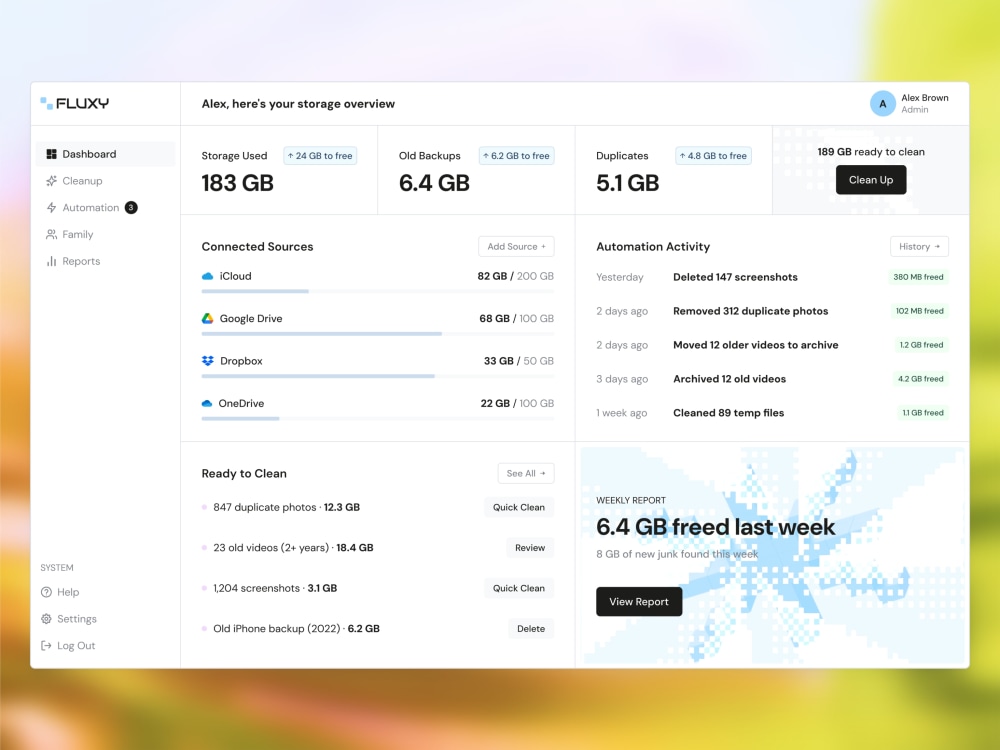This screenshot has width=1000, height=750.
Task: Go to the Cleanup section
Action: (x=105, y=180)
